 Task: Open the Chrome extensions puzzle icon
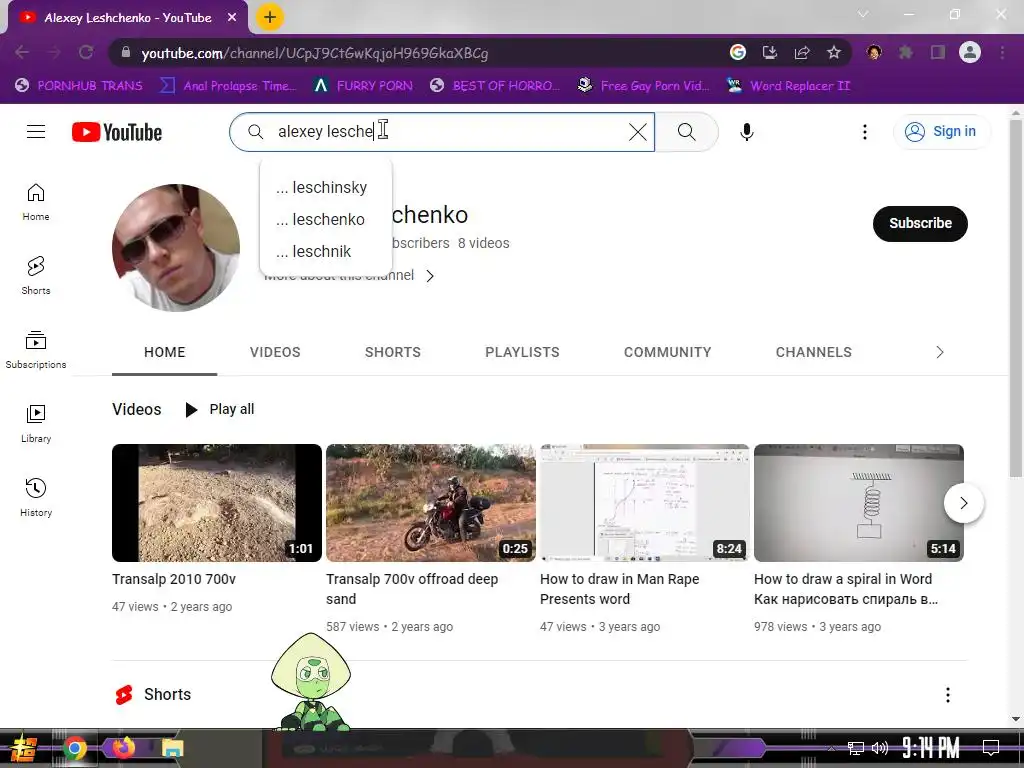click(x=906, y=52)
